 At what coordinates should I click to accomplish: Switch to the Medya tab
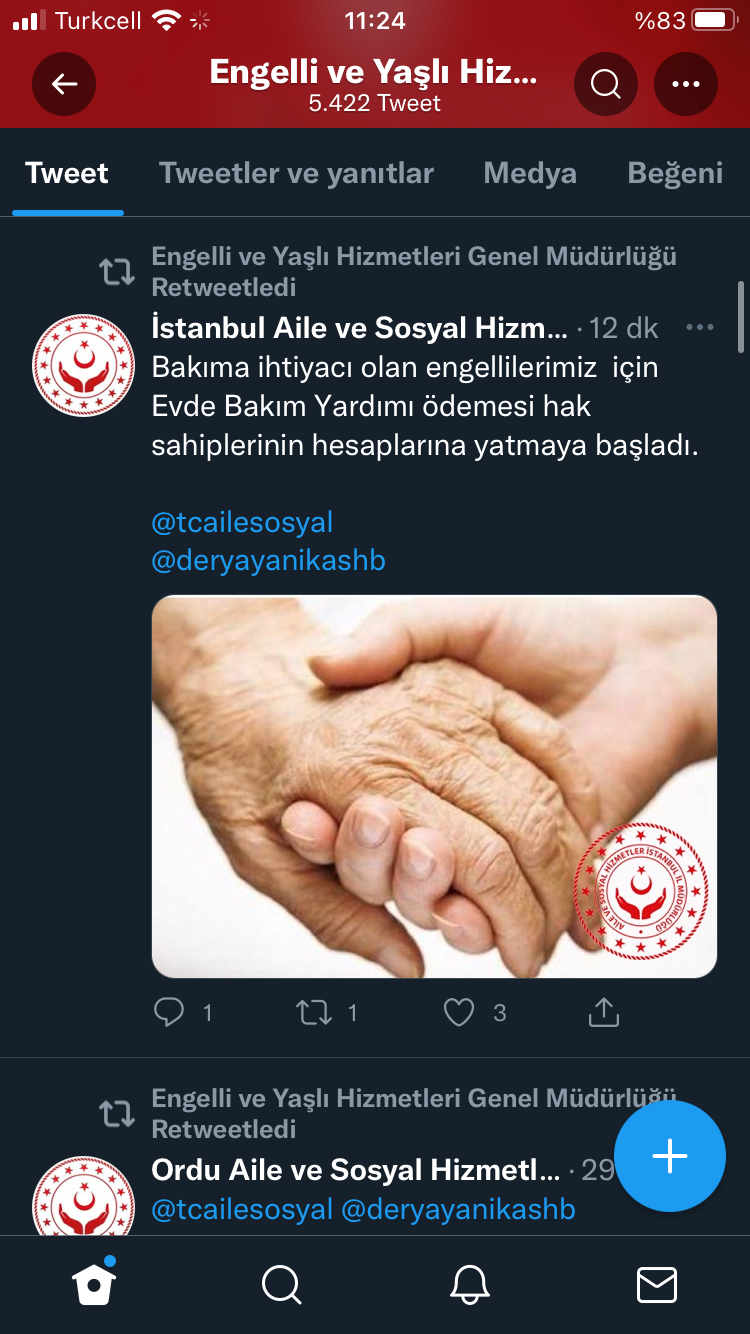tap(530, 173)
